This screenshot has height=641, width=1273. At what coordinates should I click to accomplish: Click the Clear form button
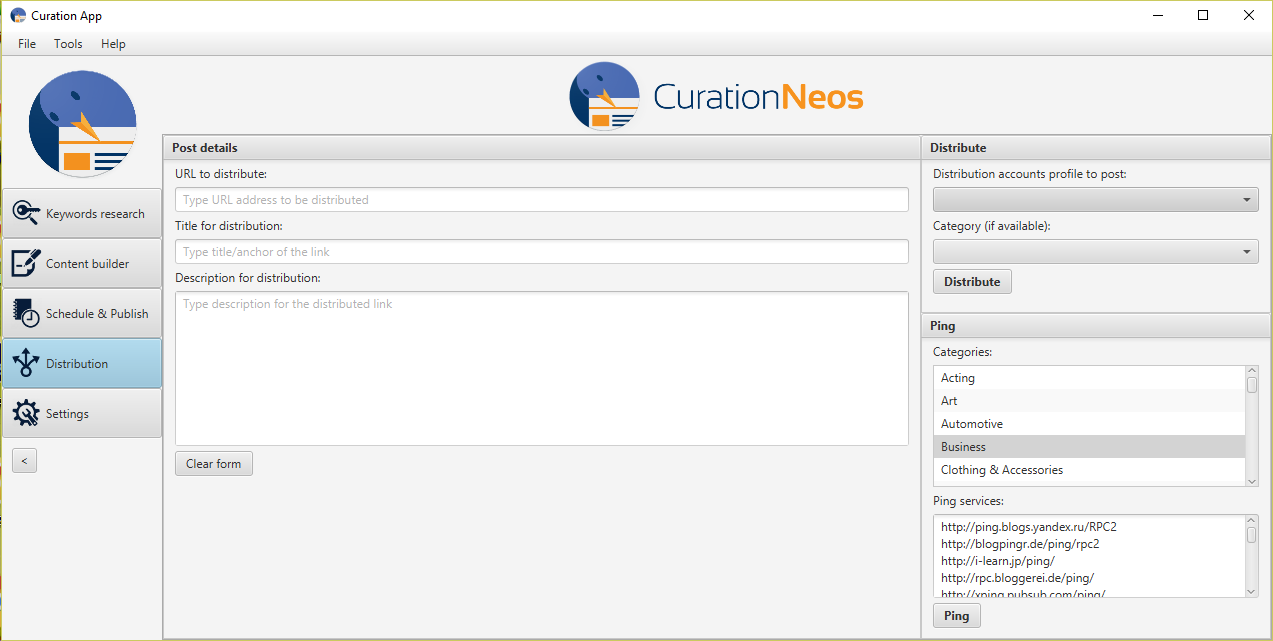click(214, 463)
